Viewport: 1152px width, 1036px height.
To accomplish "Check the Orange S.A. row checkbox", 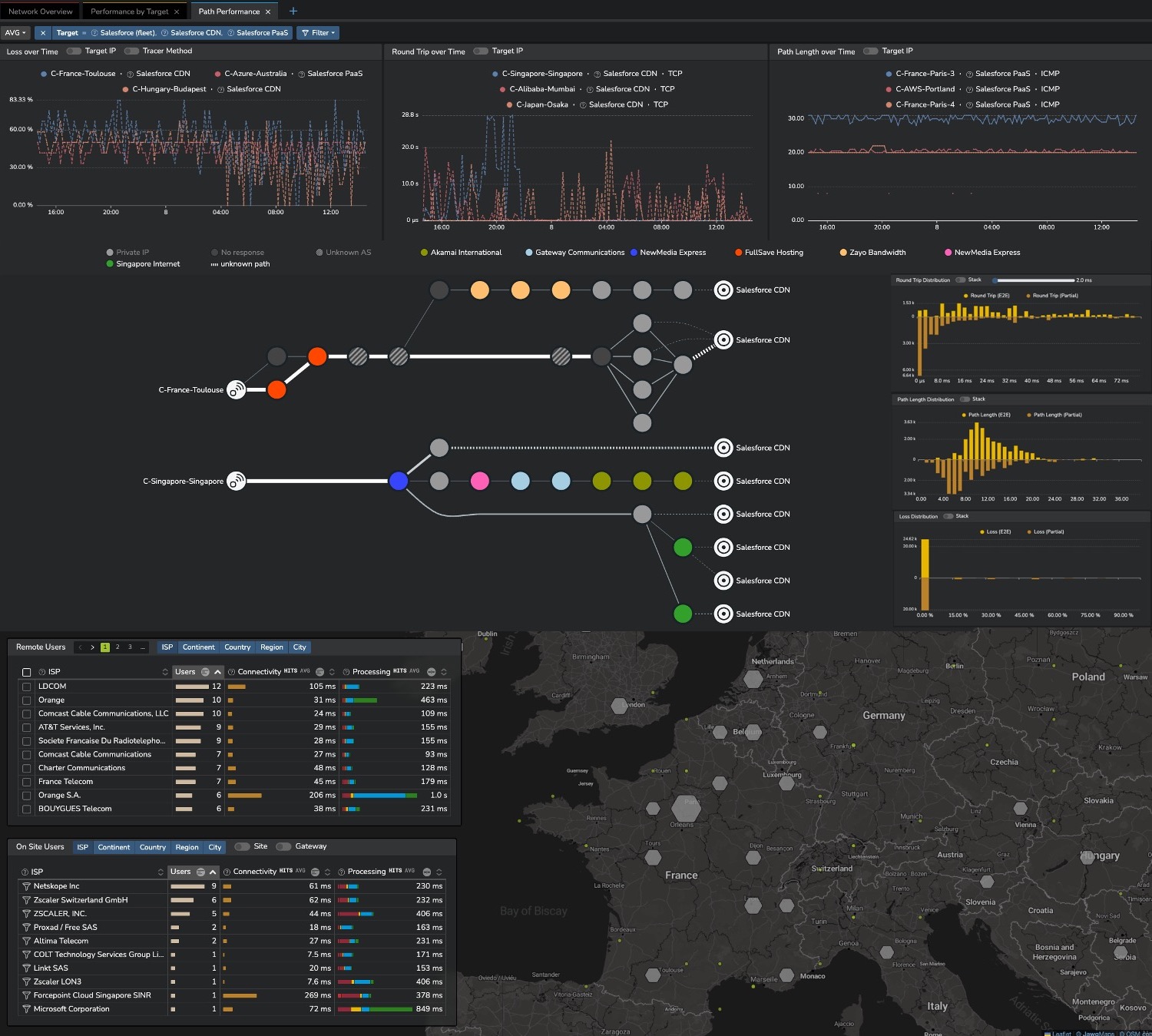I will (x=27, y=796).
